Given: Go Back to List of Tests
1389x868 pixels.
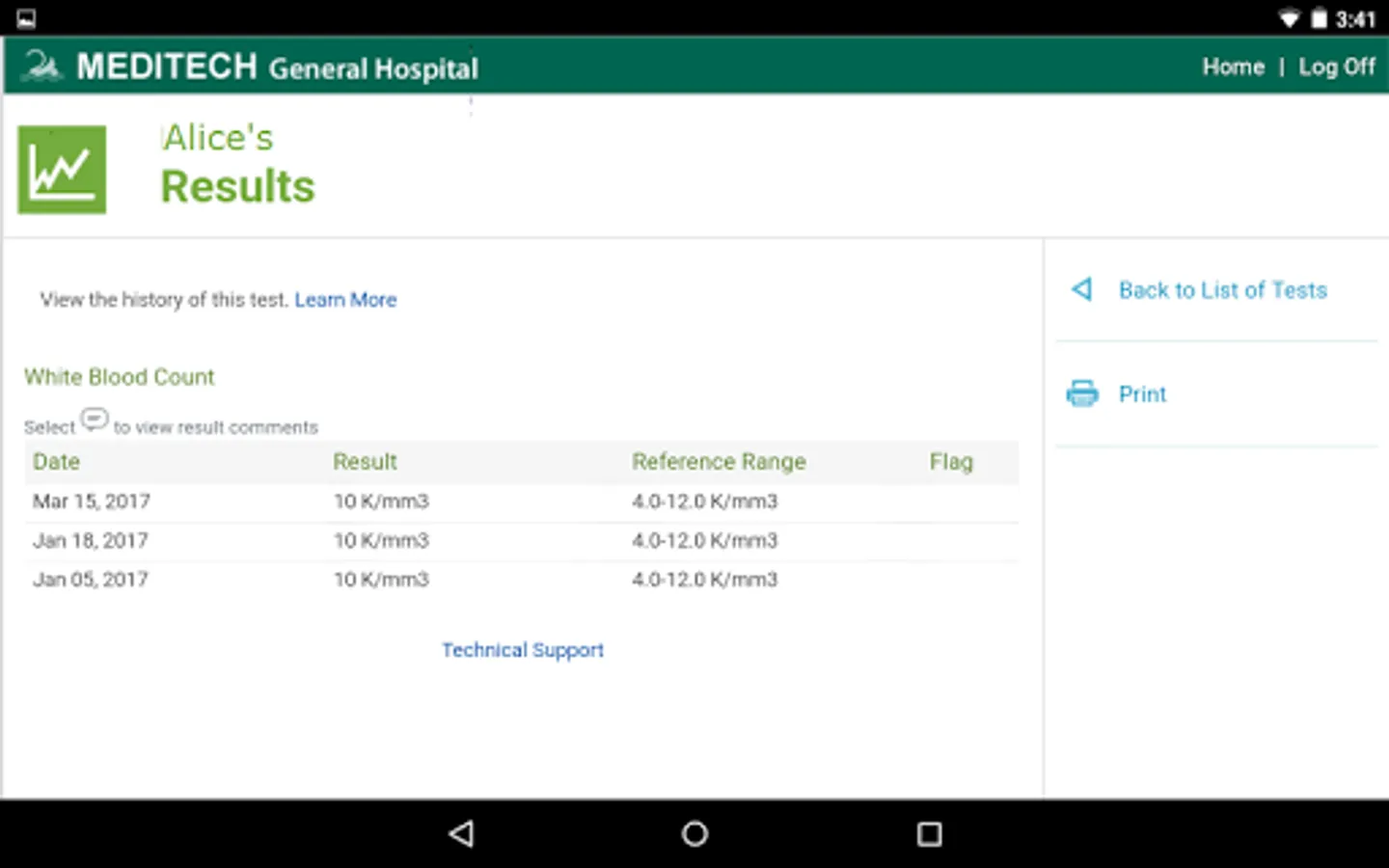Looking at the screenshot, I should (x=1223, y=290).
